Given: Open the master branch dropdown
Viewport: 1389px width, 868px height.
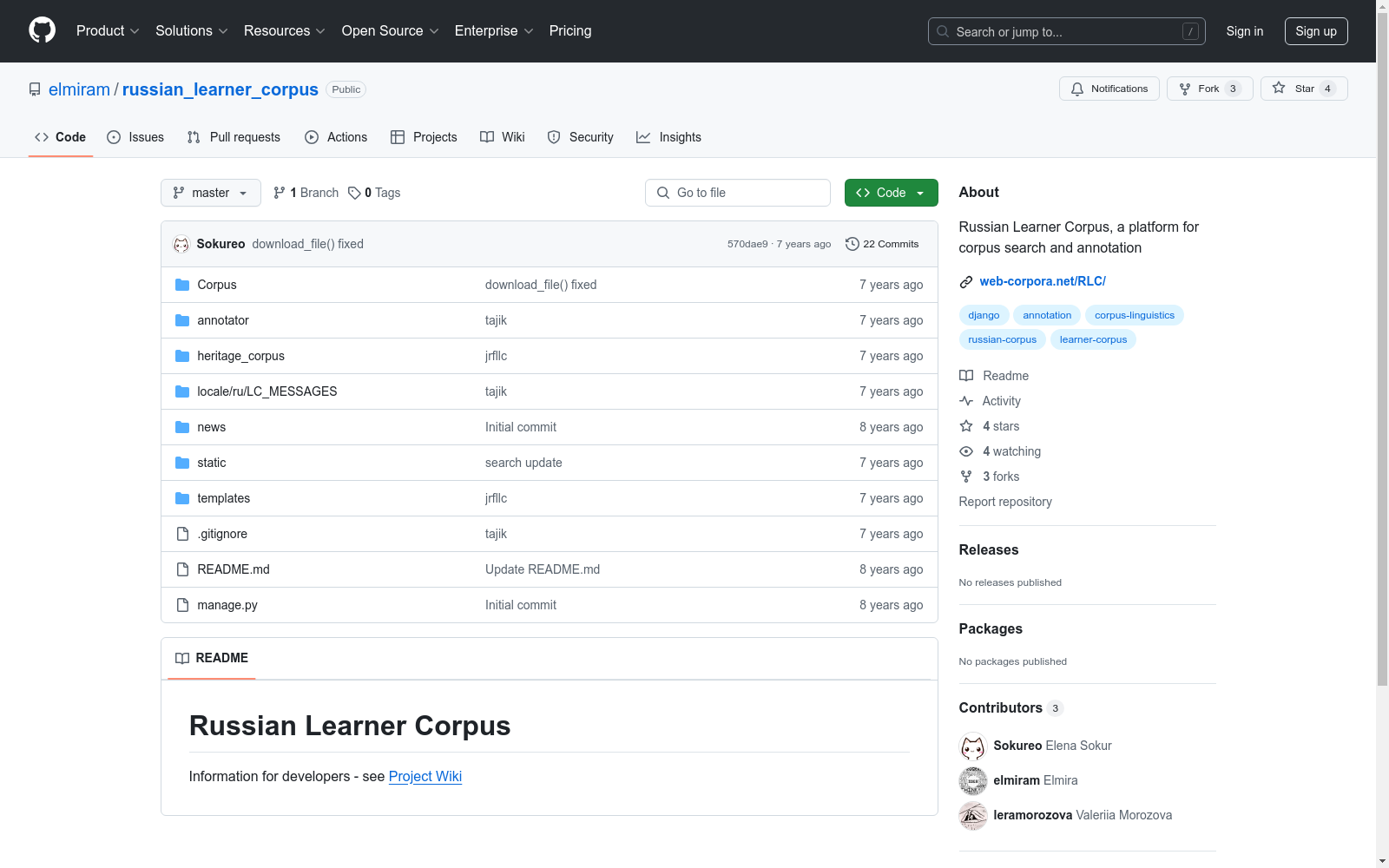Looking at the screenshot, I should point(211,193).
